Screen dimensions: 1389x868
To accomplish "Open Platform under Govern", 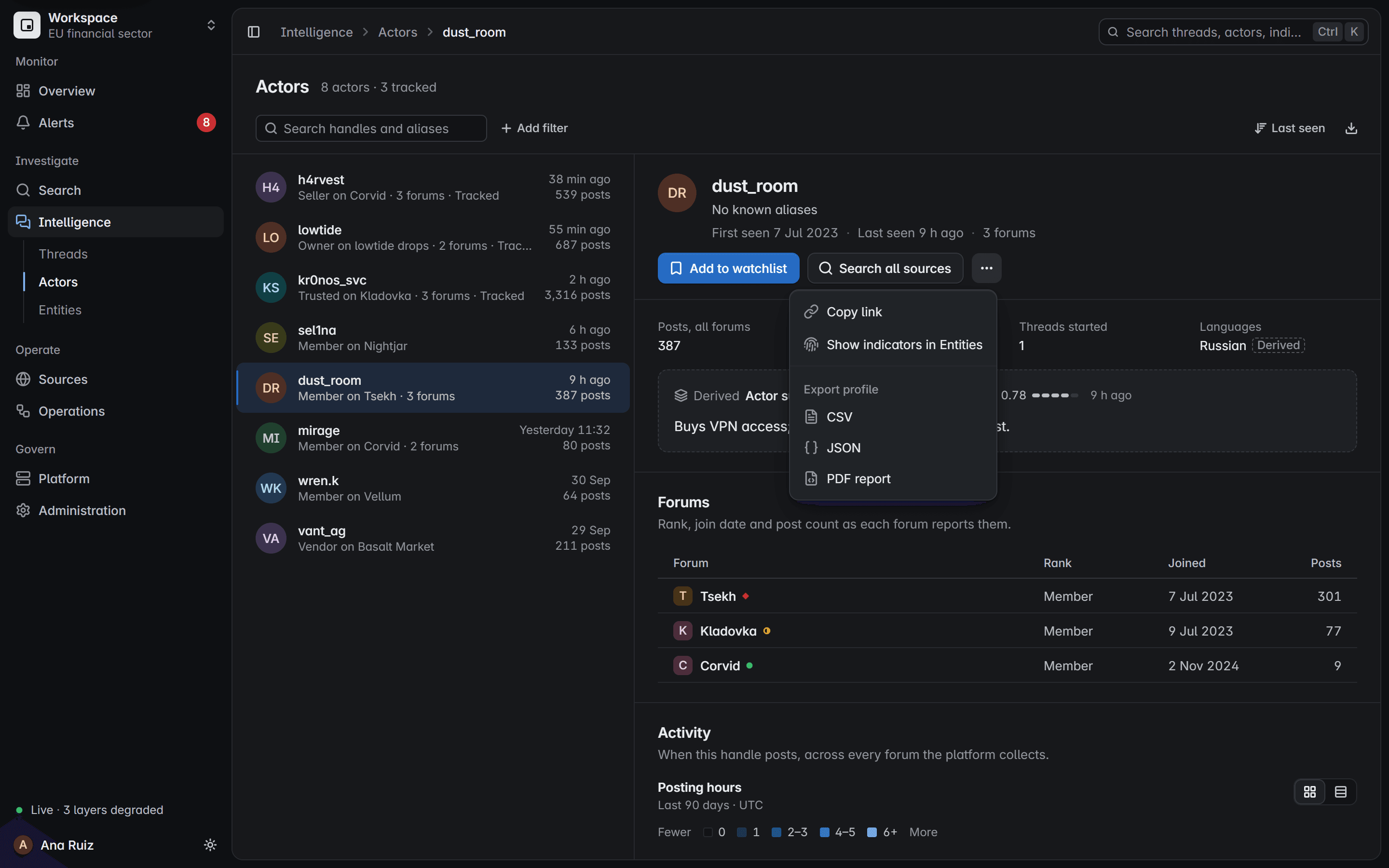I will coord(116,478).
